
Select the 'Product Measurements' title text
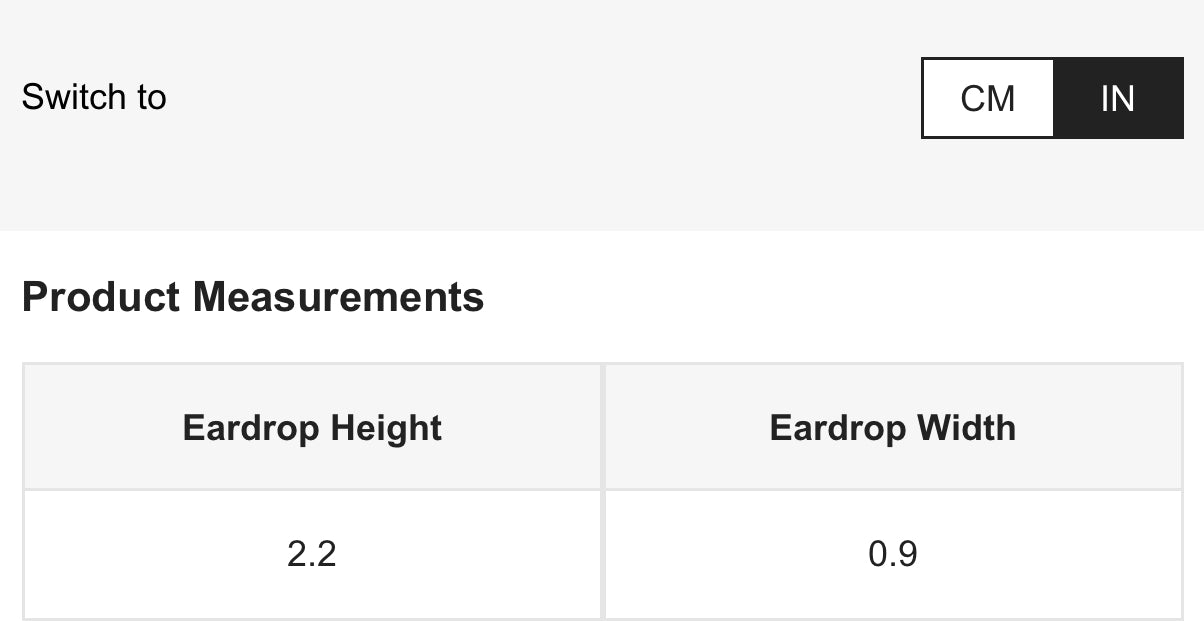click(253, 297)
